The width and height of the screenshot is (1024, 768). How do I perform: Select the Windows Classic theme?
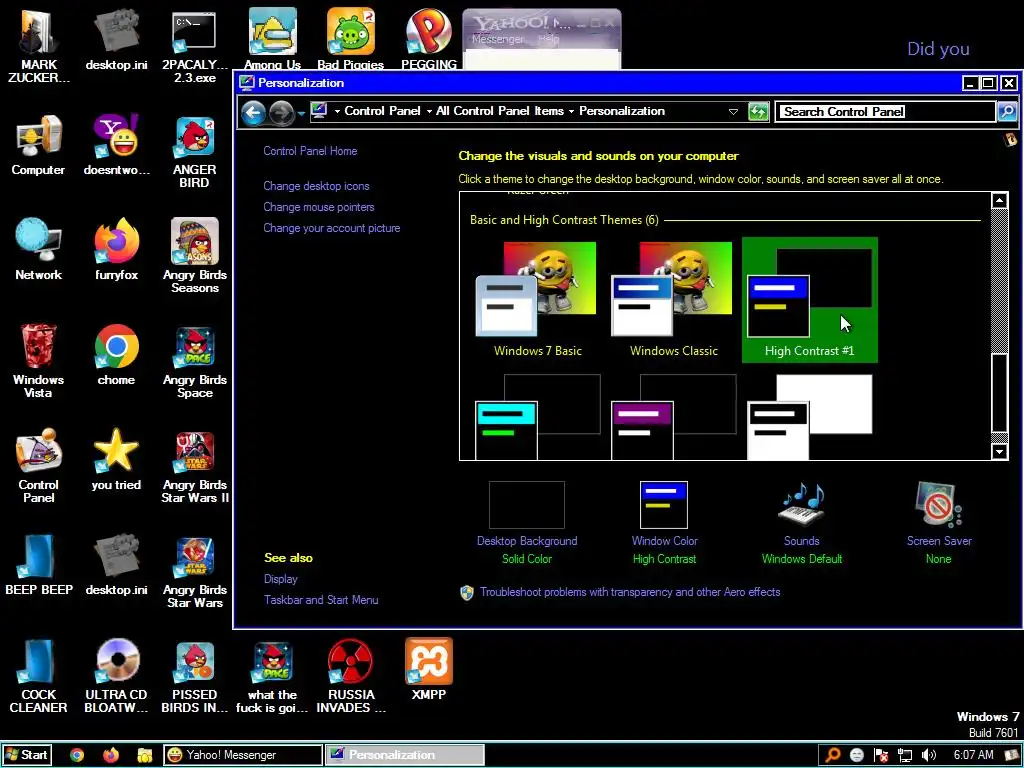pos(673,300)
